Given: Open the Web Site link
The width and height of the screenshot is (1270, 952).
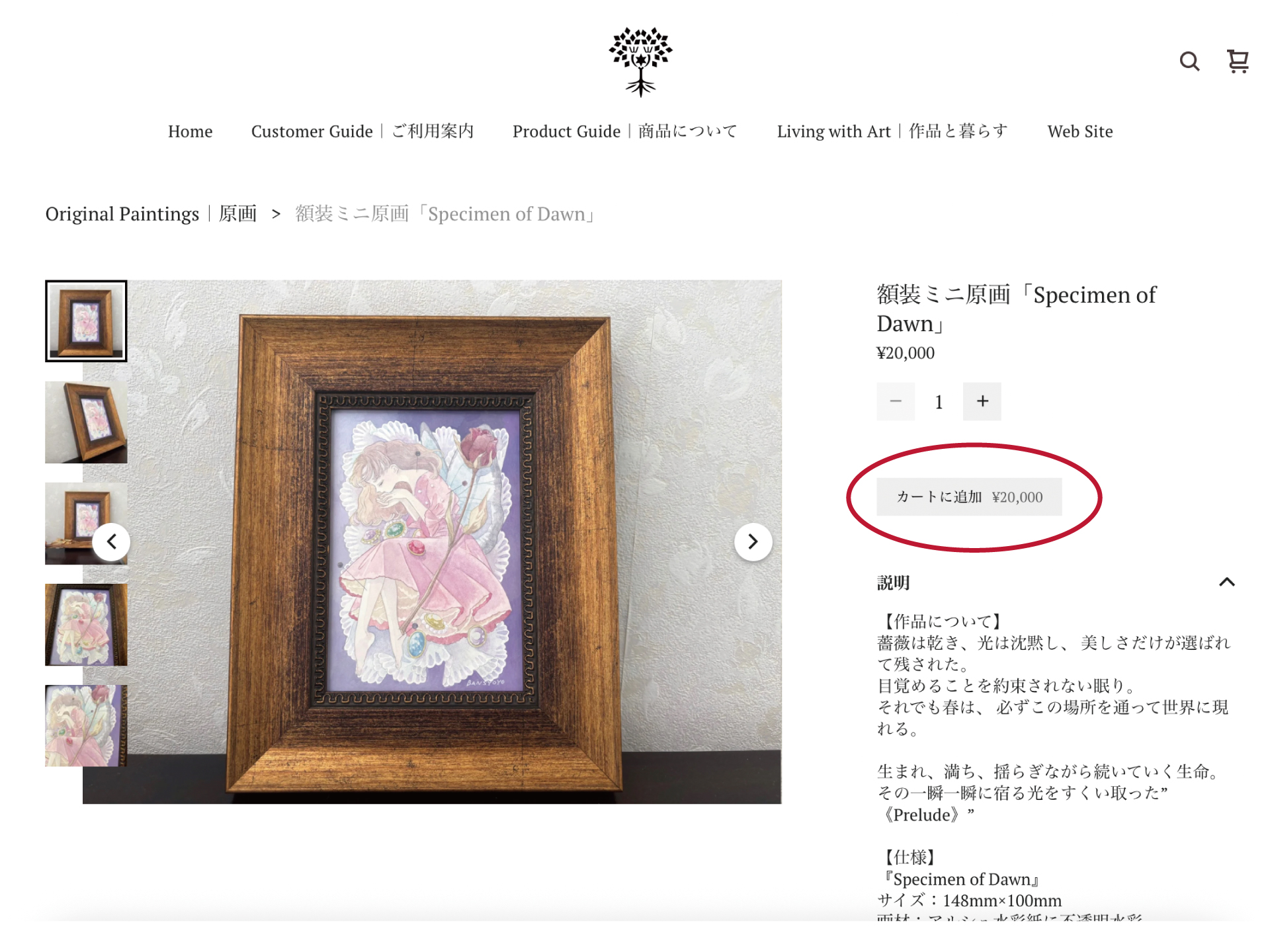Looking at the screenshot, I should 1080,132.
